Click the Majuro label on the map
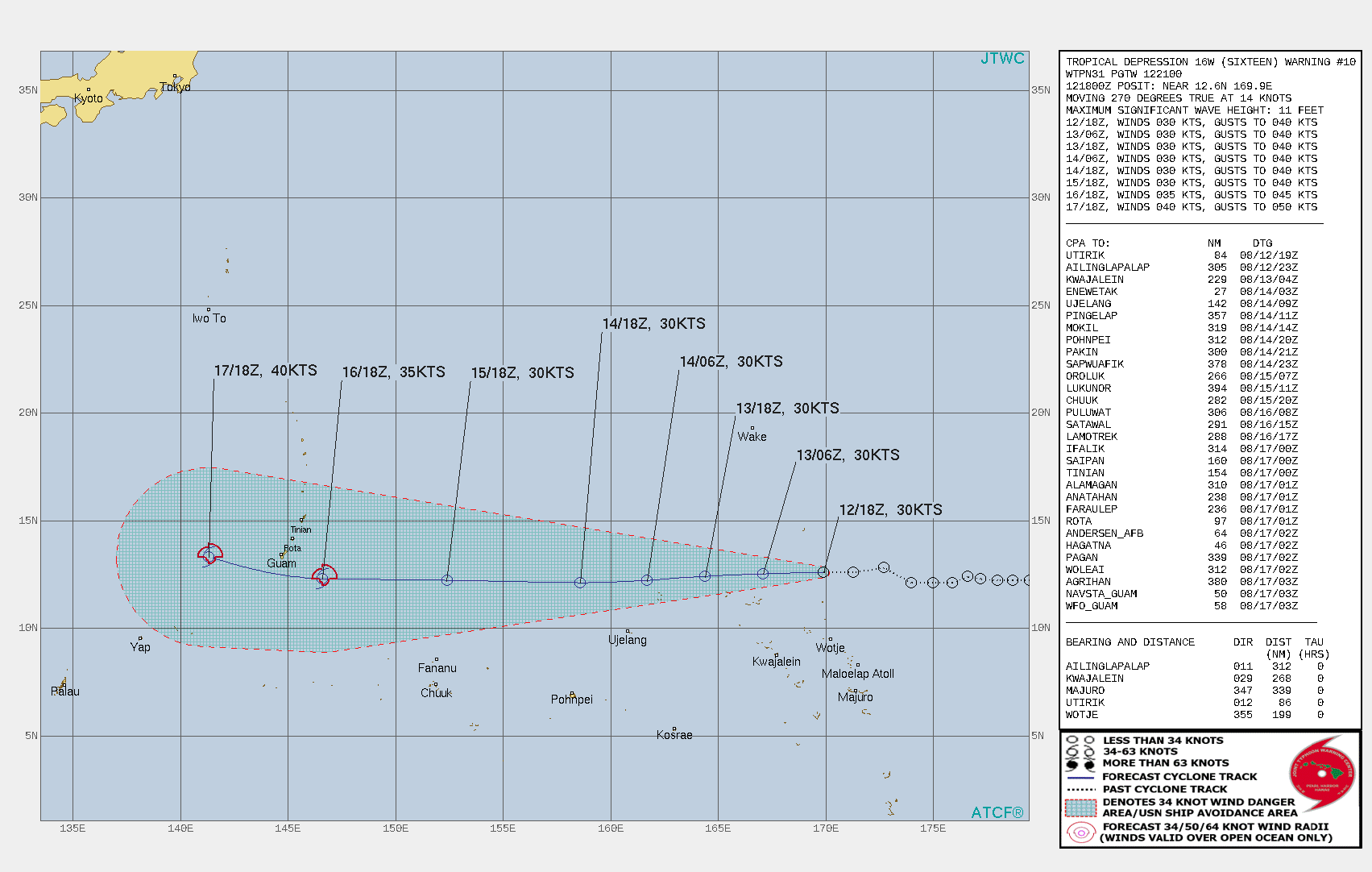This screenshot has width=1372, height=872. pos(856,697)
